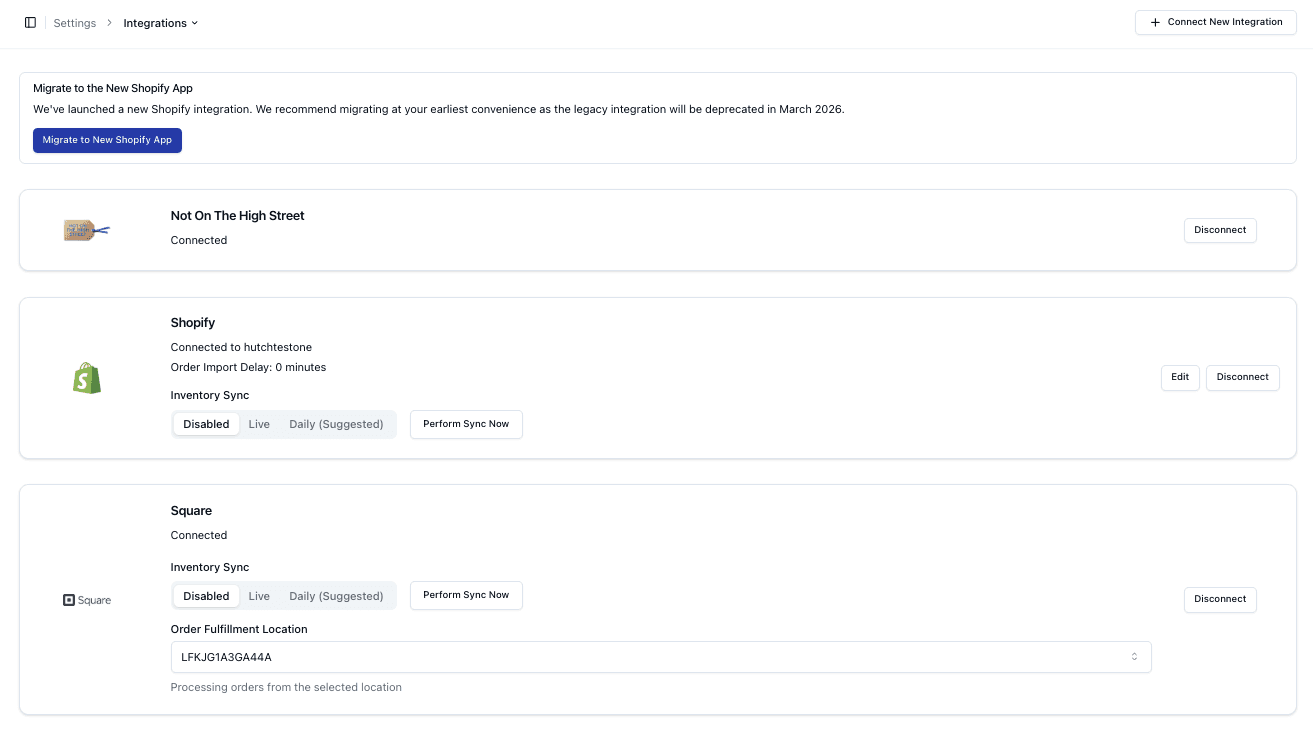Click the Square logo
Viewport: 1313px width, 745px height.
pyautogui.click(x=87, y=600)
